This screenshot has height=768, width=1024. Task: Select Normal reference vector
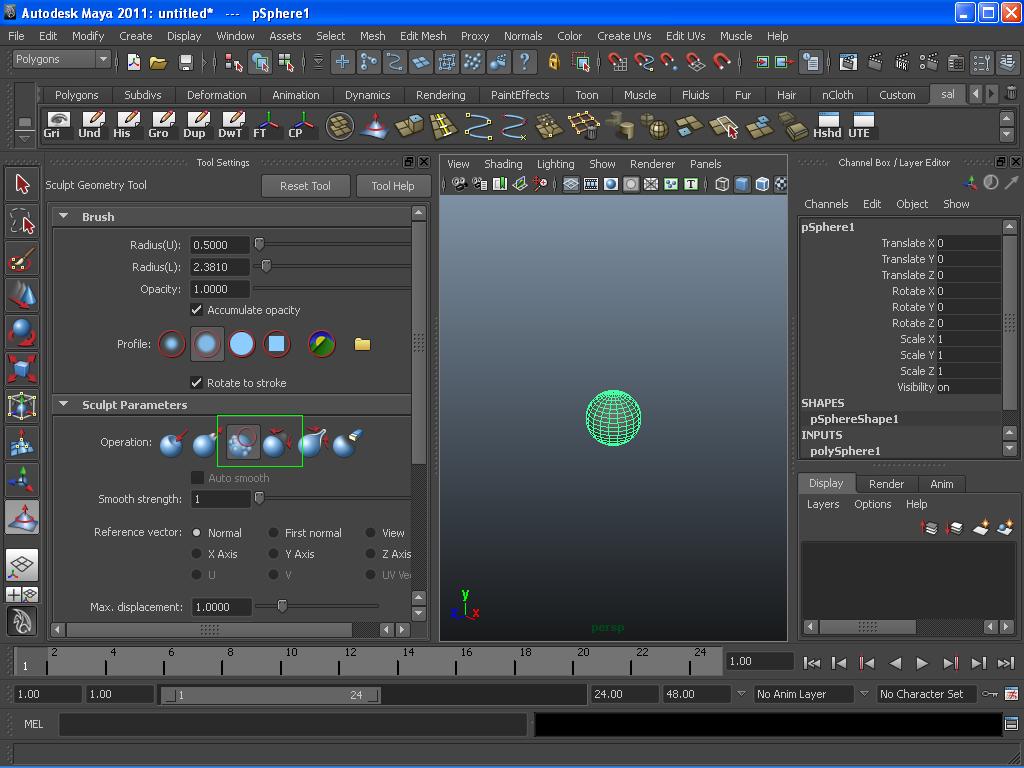197,533
